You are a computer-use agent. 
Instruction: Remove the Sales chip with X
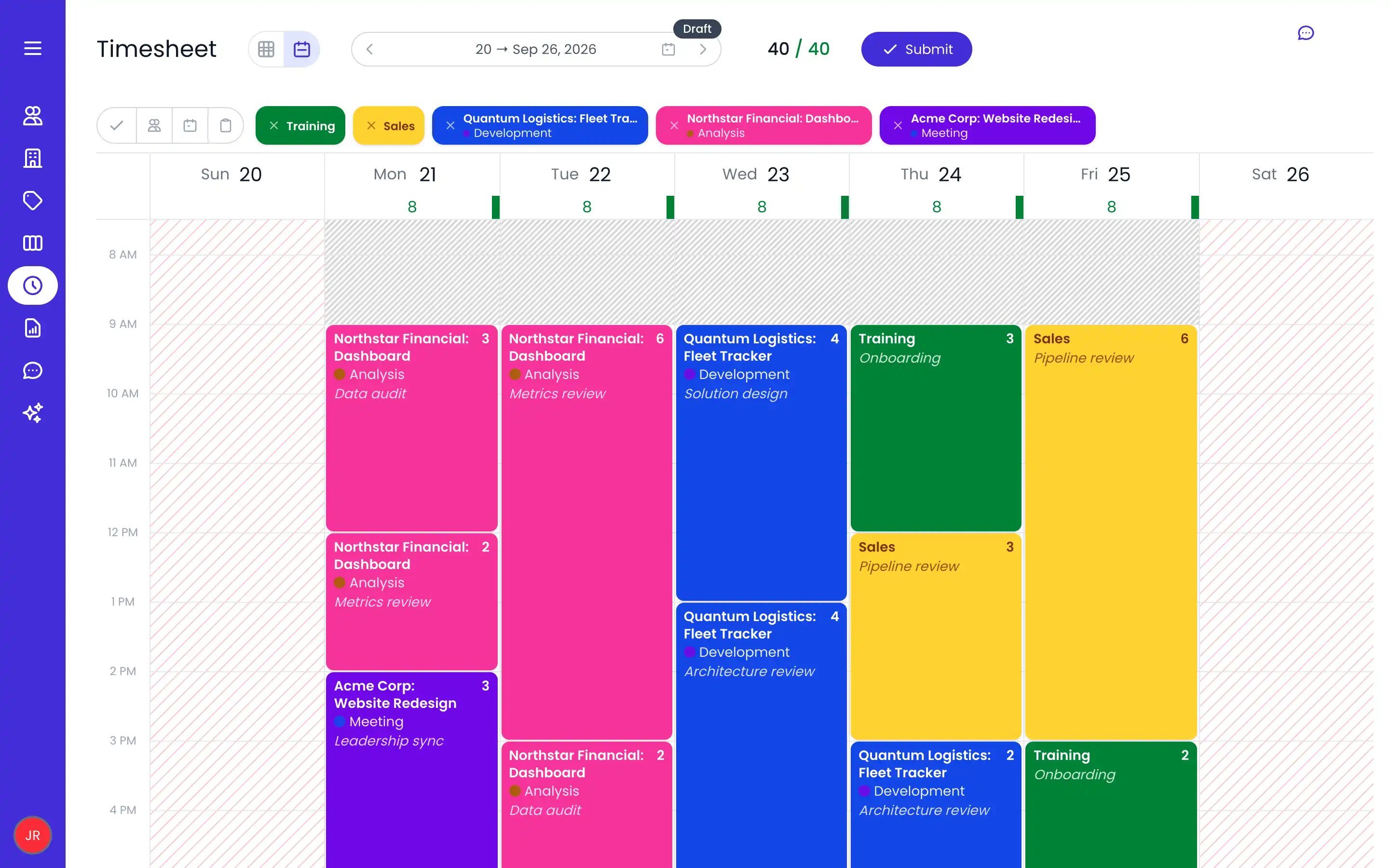coord(371,126)
